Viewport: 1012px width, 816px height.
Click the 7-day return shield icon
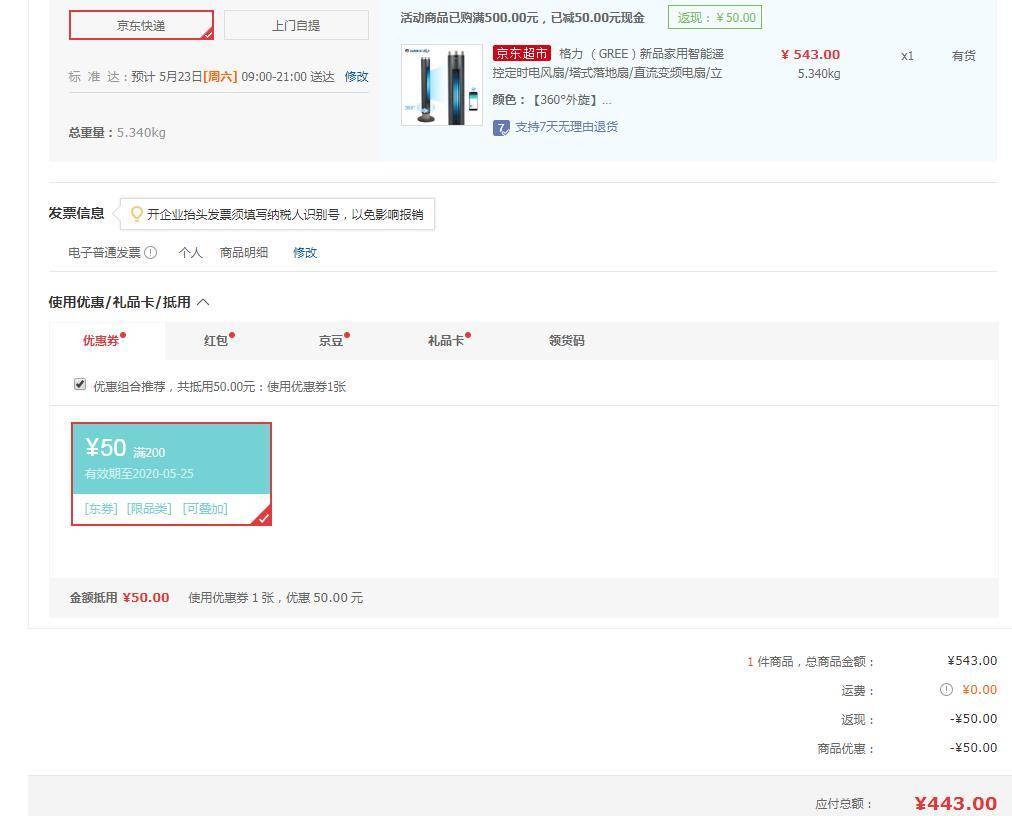pyautogui.click(x=501, y=127)
